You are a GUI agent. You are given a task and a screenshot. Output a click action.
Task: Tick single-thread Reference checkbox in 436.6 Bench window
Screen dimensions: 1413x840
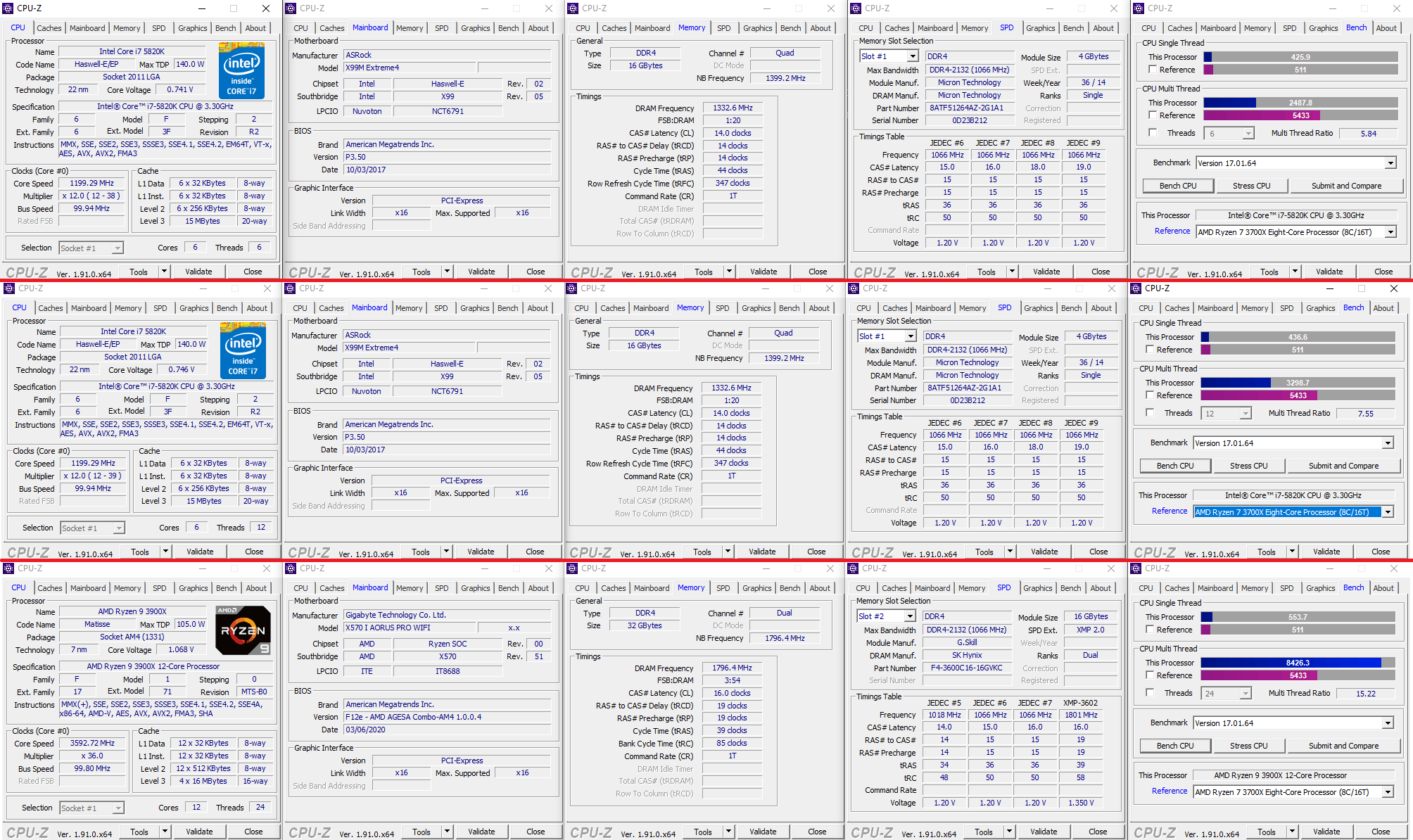coord(1150,350)
